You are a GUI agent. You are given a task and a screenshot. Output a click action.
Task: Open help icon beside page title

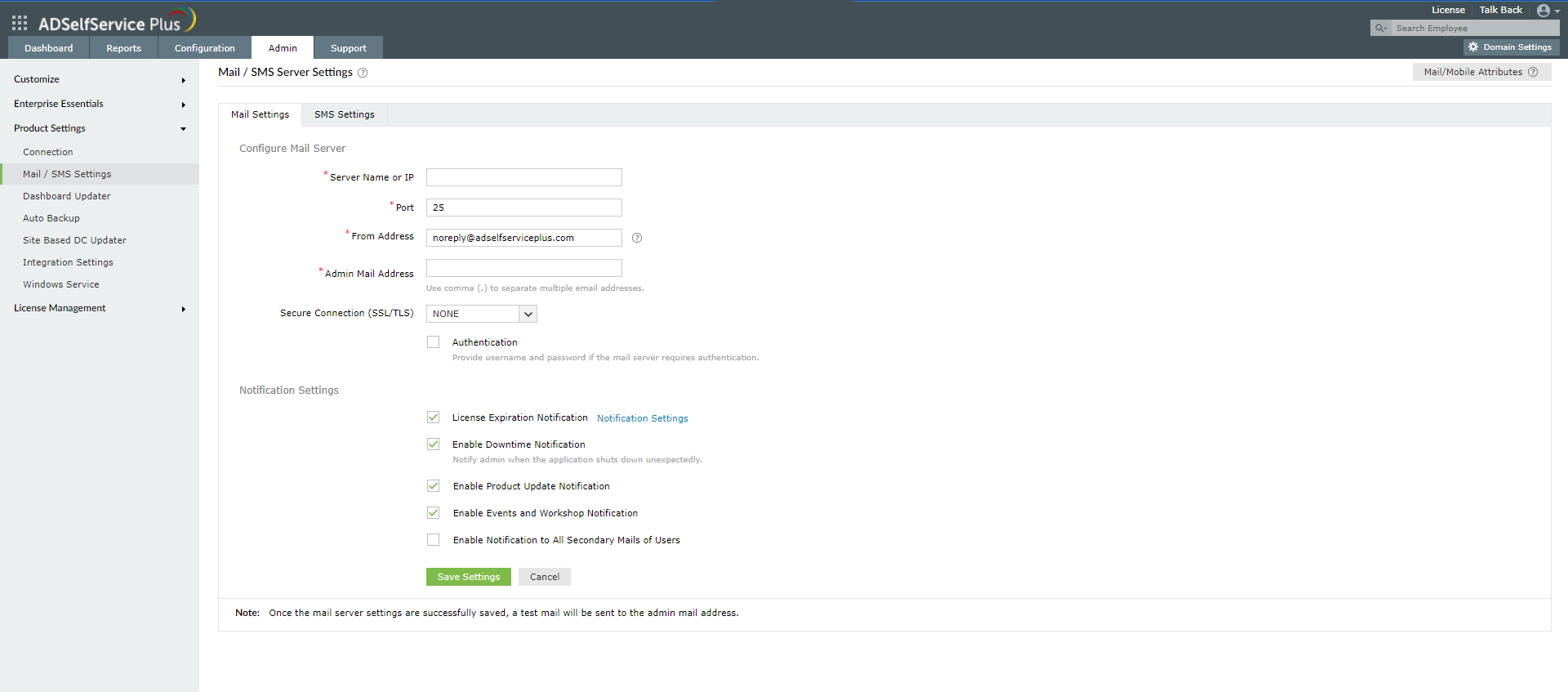click(x=363, y=73)
